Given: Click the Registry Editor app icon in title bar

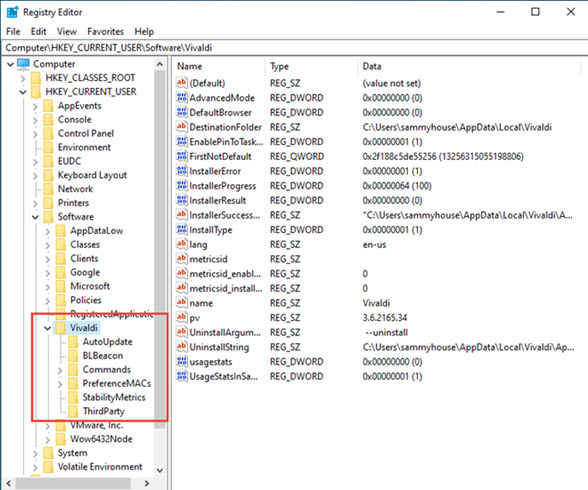Looking at the screenshot, I should click(12, 12).
